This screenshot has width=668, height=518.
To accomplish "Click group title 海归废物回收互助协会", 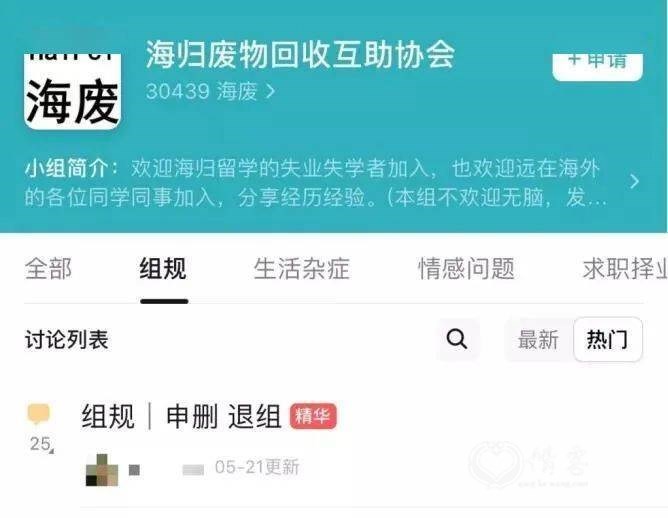I will coord(300,55).
